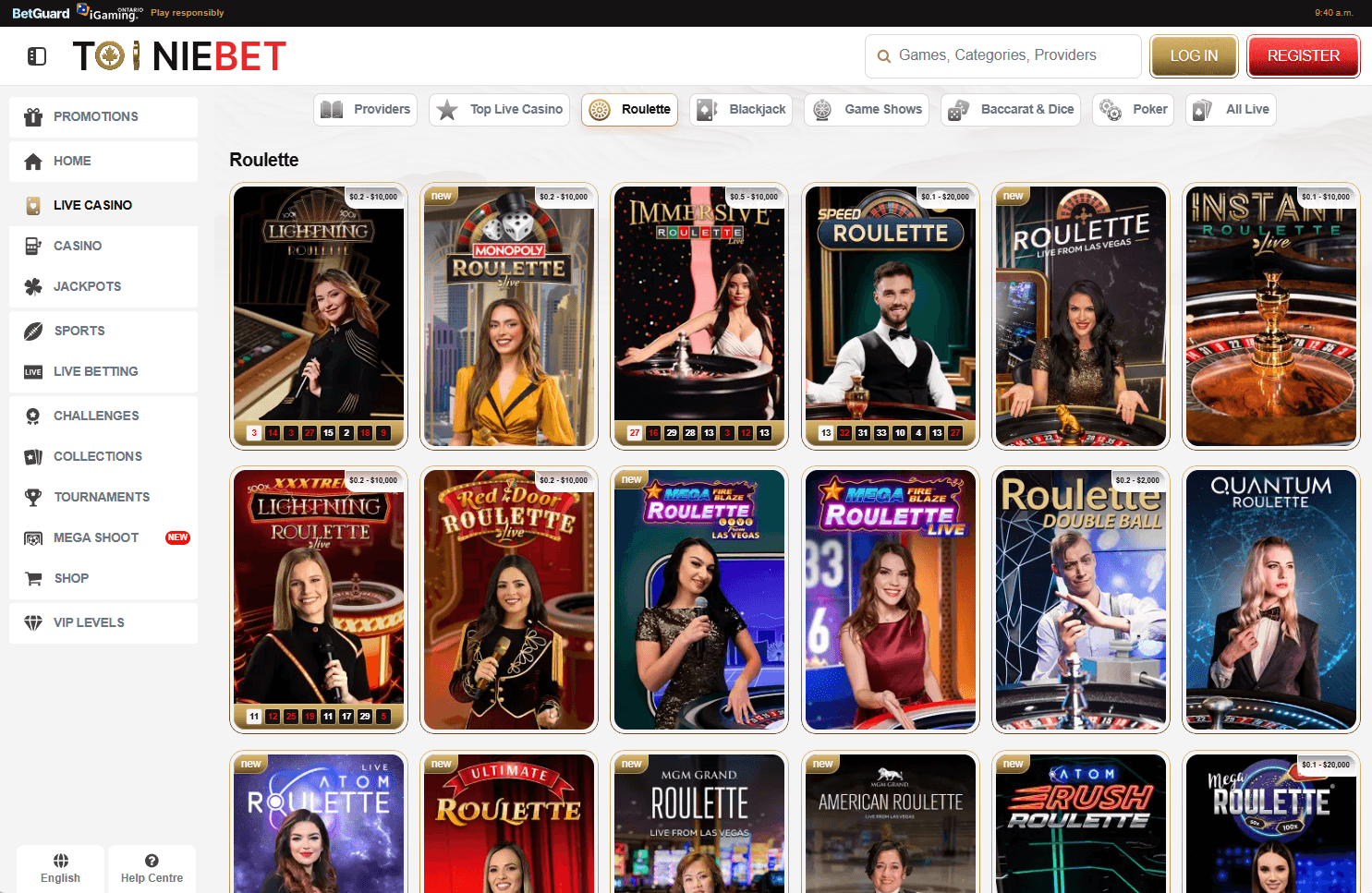Viewport: 1372px width, 893px height.
Task: Click the iGaming Ontario logo
Action: pyautogui.click(x=110, y=13)
